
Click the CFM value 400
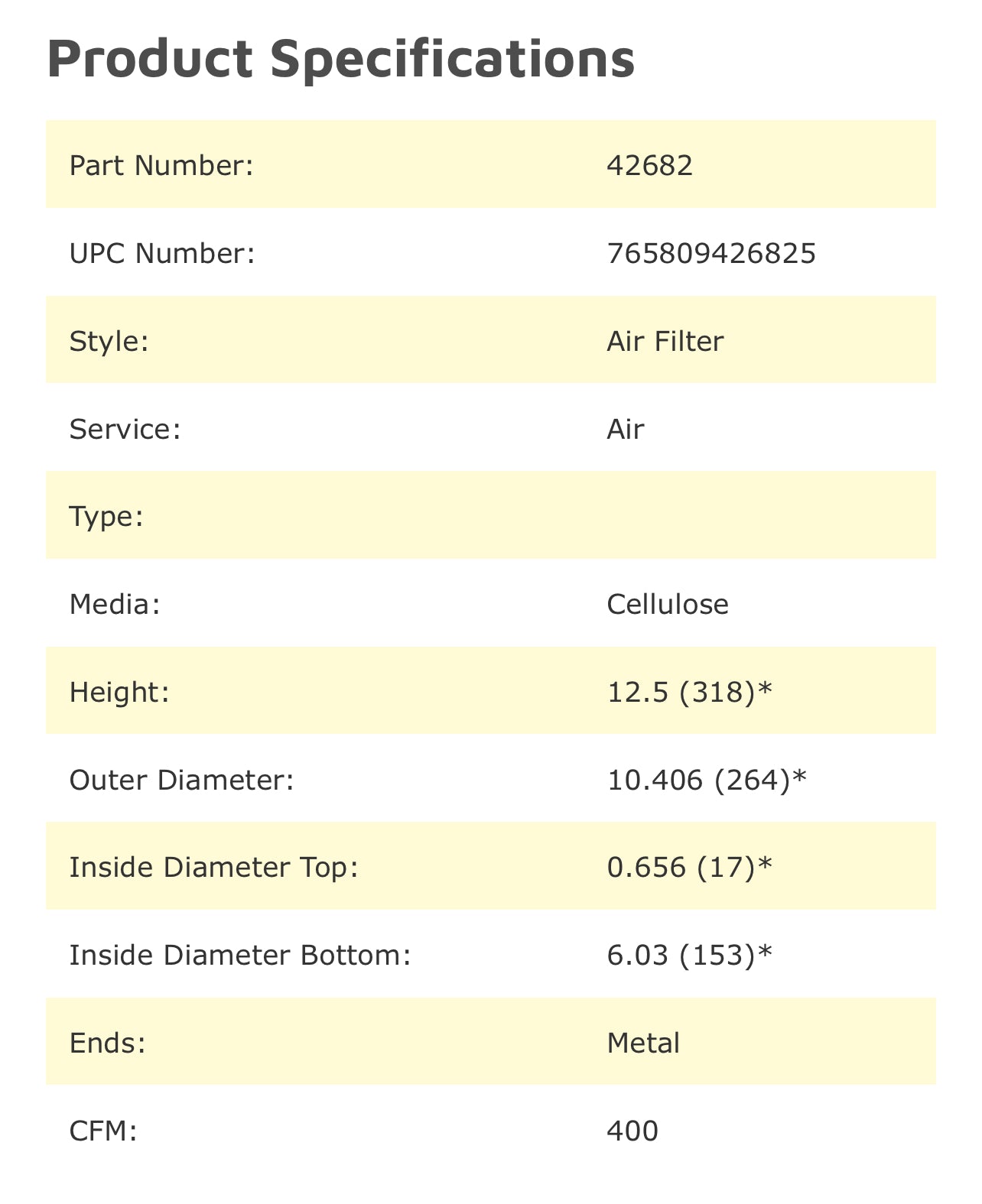pyautogui.click(x=632, y=1131)
